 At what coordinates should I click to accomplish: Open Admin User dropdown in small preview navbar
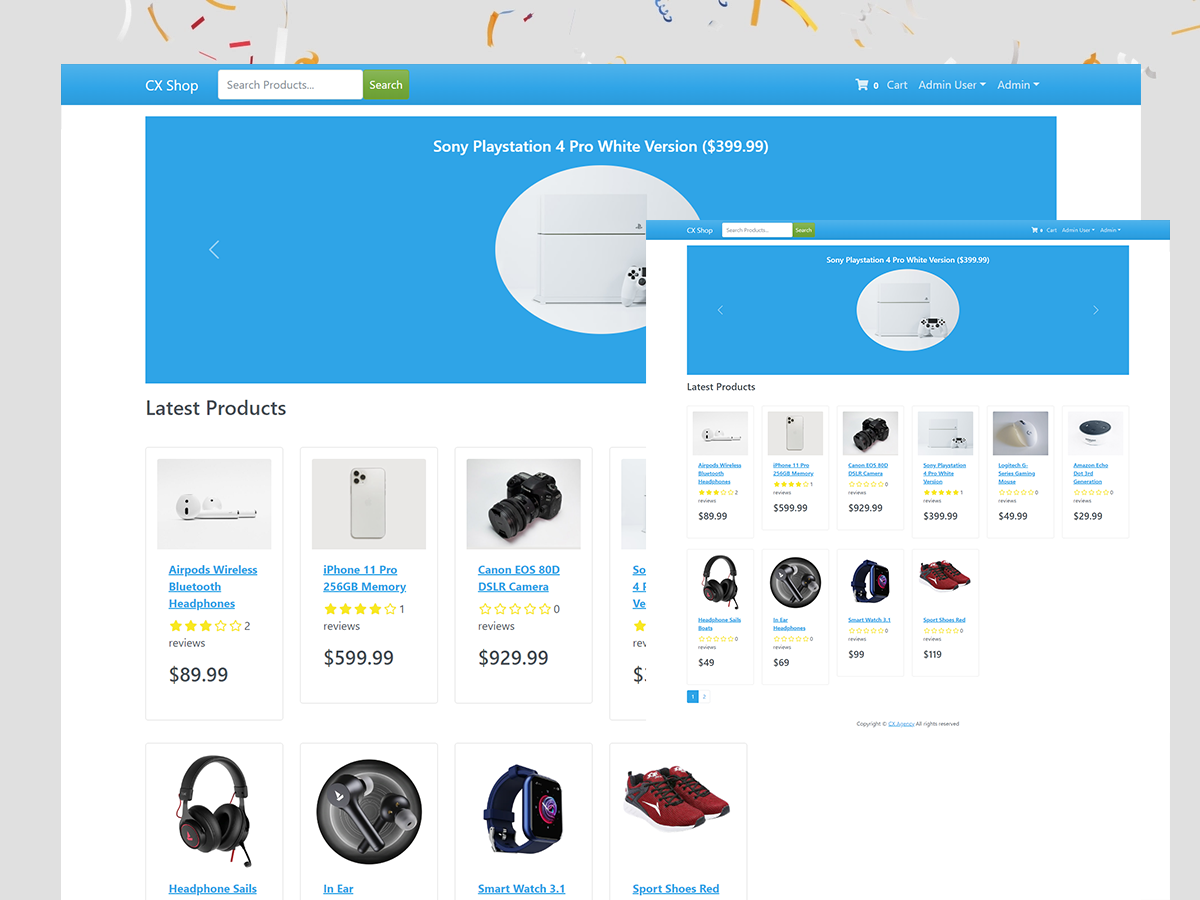tap(1078, 230)
